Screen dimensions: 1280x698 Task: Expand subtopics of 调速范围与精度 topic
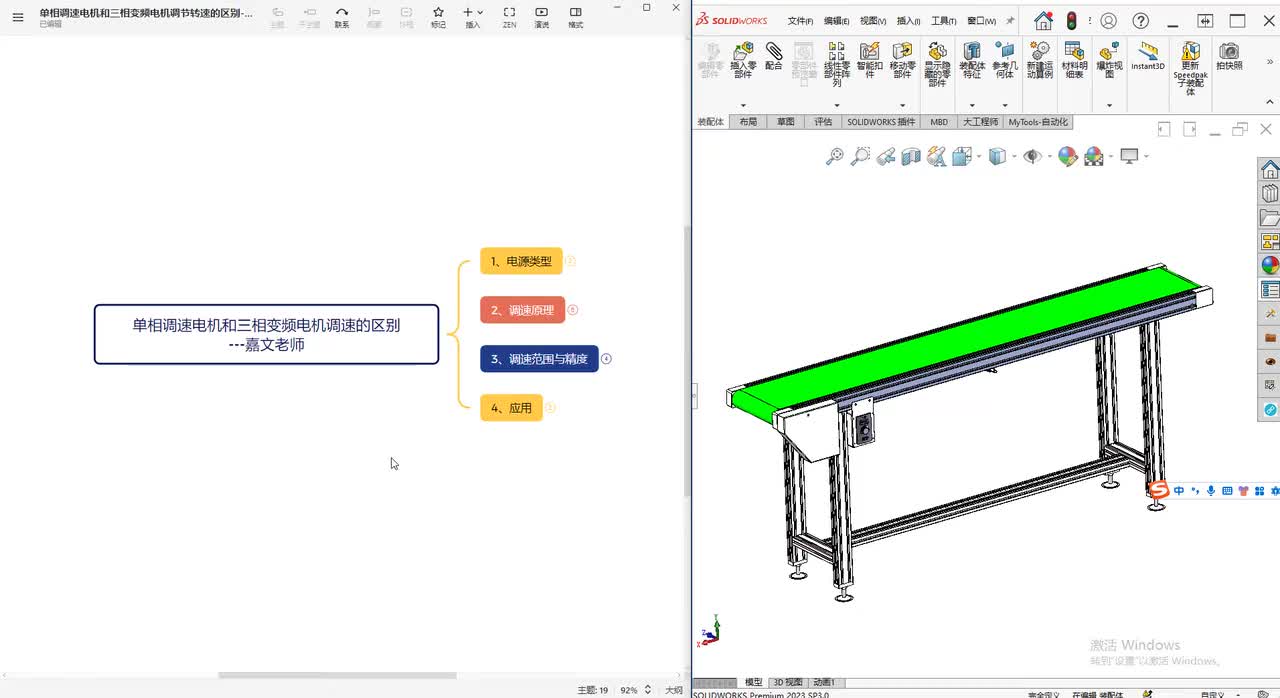point(606,359)
